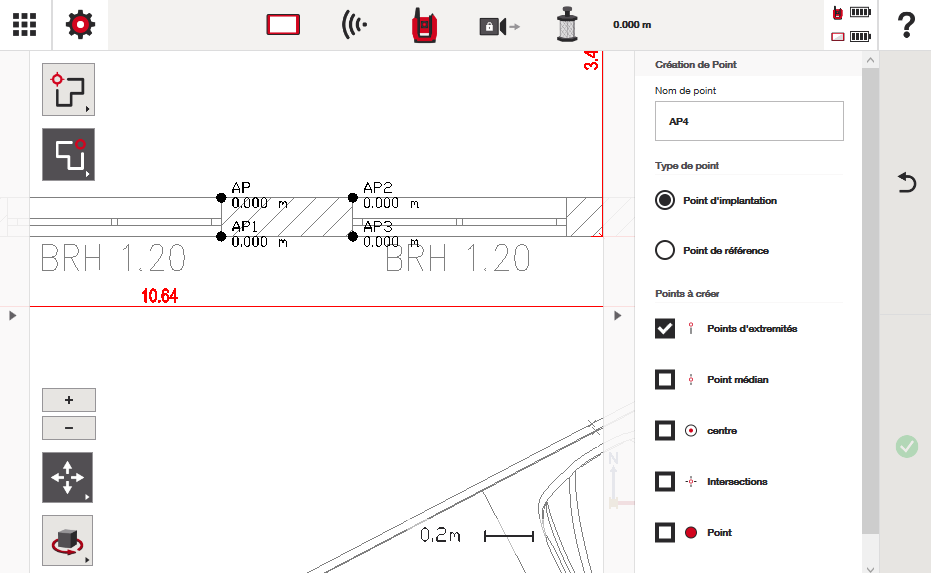This screenshot has height=573, width=931.
Task: Click the camera lock icon
Action: point(498,26)
